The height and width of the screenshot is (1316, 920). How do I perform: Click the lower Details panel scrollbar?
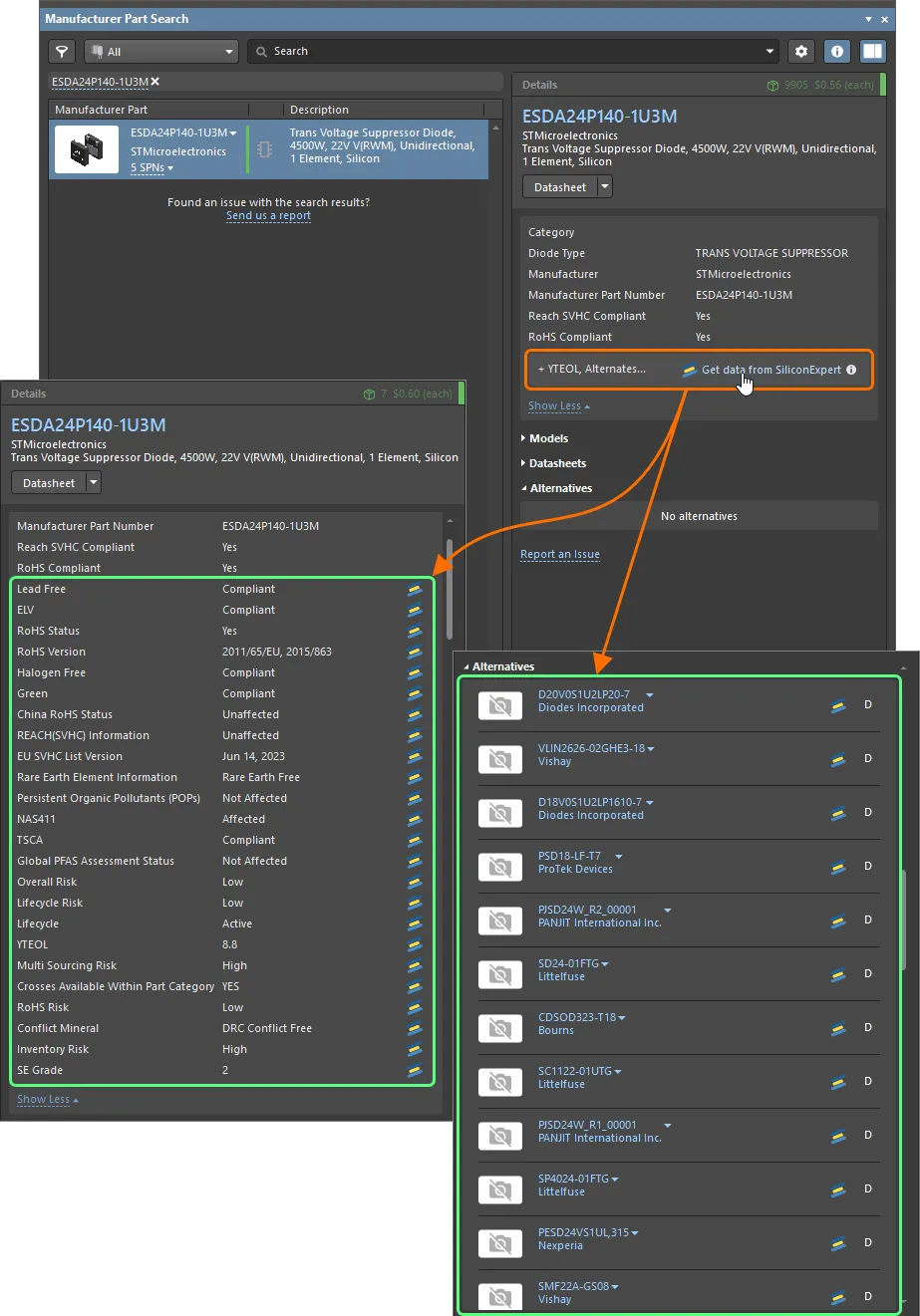[x=450, y=588]
